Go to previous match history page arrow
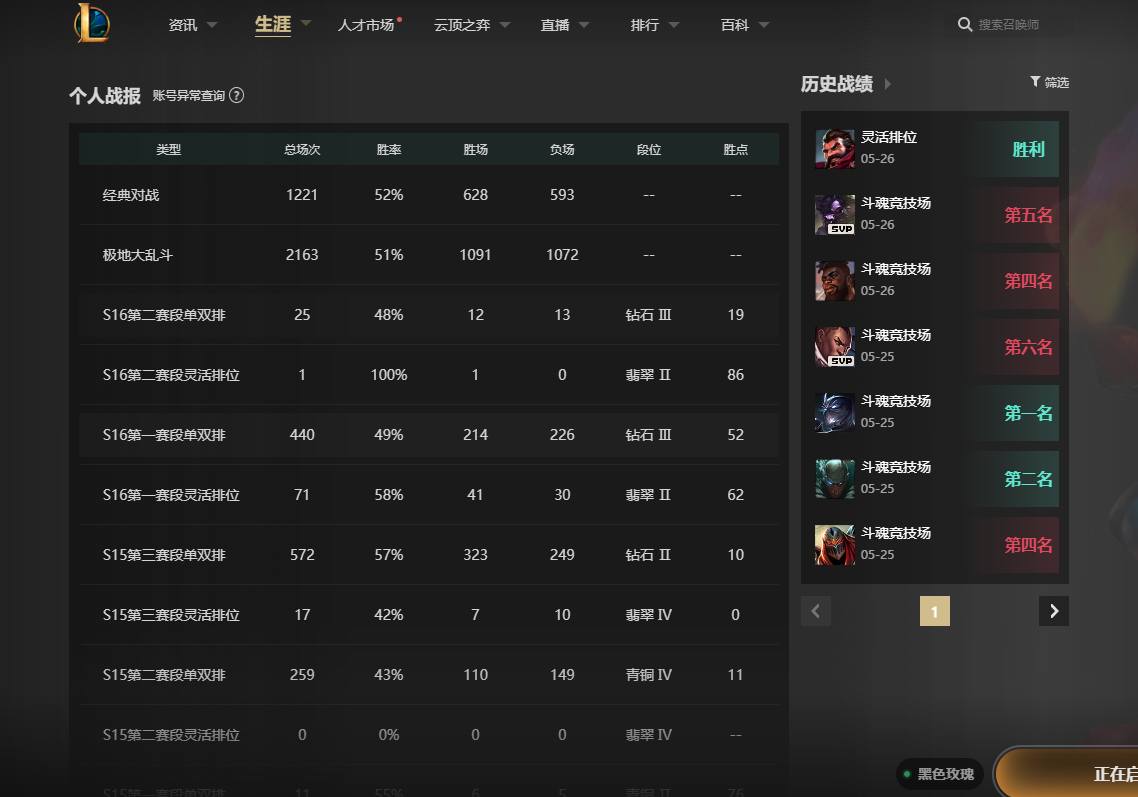The height and width of the screenshot is (797, 1138). click(x=816, y=611)
